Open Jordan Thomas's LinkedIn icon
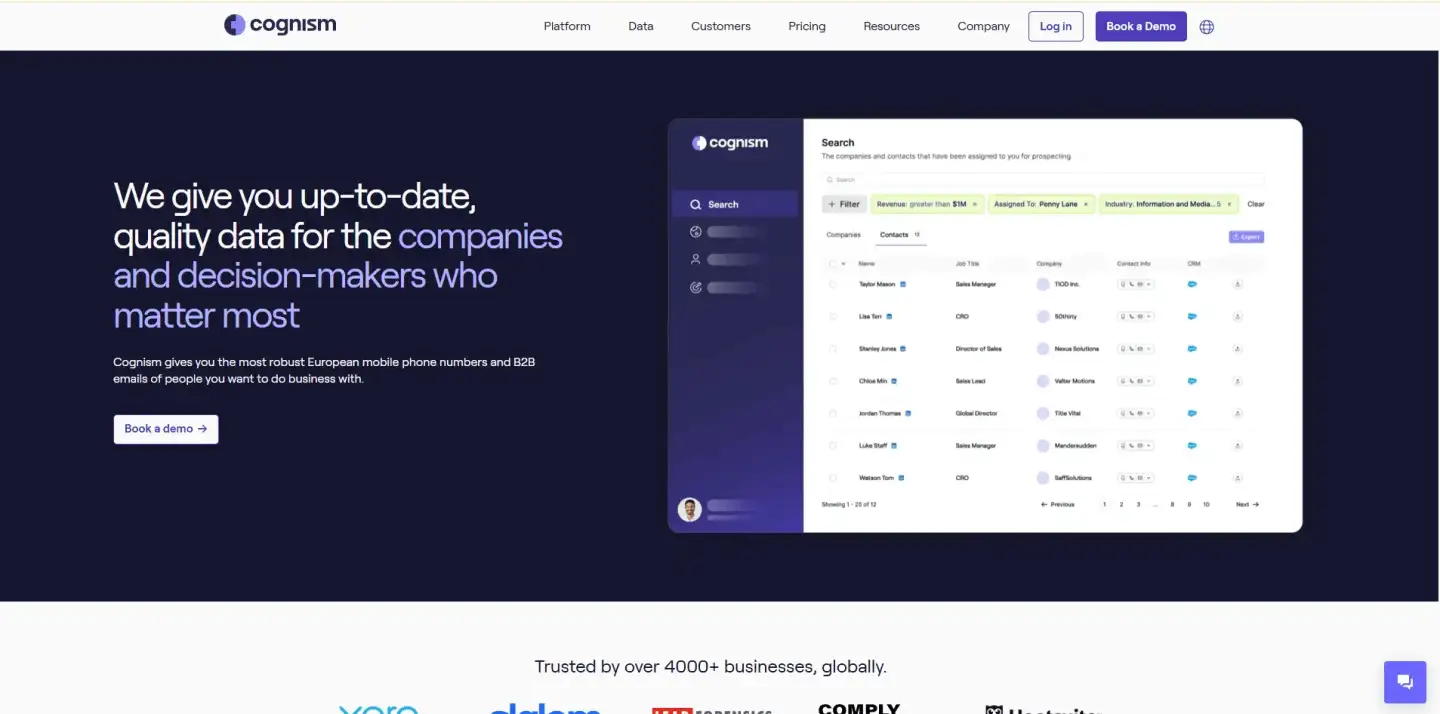Image resolution: width=1440 pixels, height=714 pixels. (x=908, y=413)
